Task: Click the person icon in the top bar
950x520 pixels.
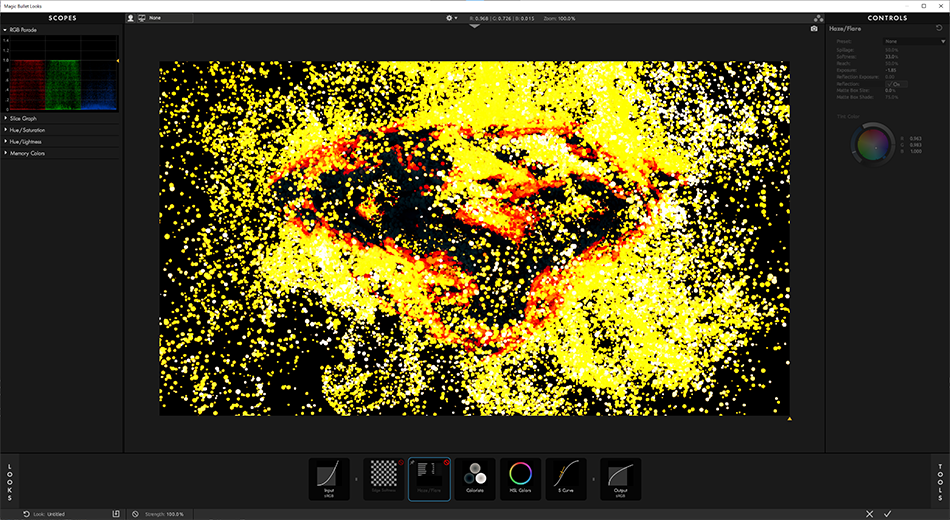Action: pos(130,18)
